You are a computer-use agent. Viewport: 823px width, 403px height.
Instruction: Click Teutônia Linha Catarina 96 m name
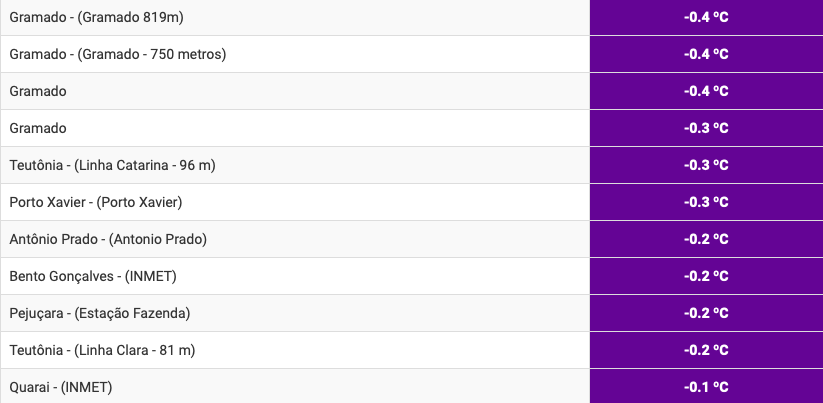tap(112, 165)
